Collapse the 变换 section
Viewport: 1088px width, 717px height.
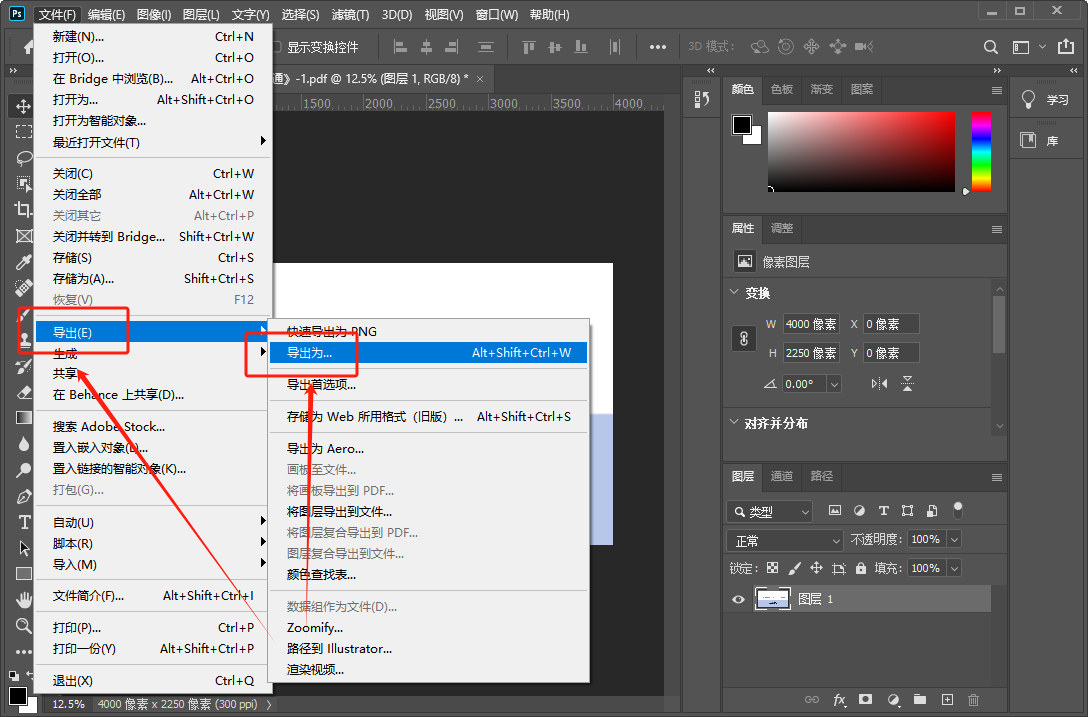(x=734, y=292)
